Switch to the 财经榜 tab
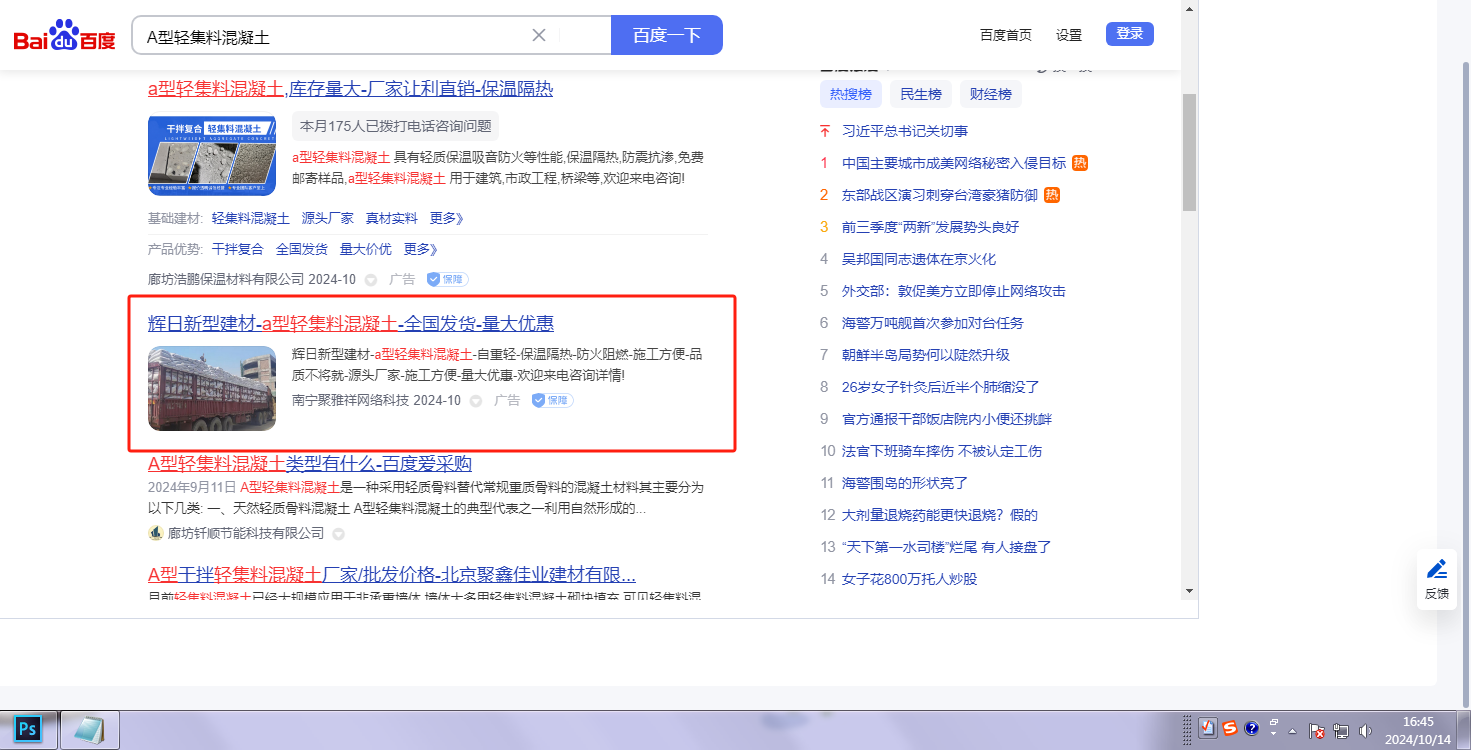 [990, 94]
